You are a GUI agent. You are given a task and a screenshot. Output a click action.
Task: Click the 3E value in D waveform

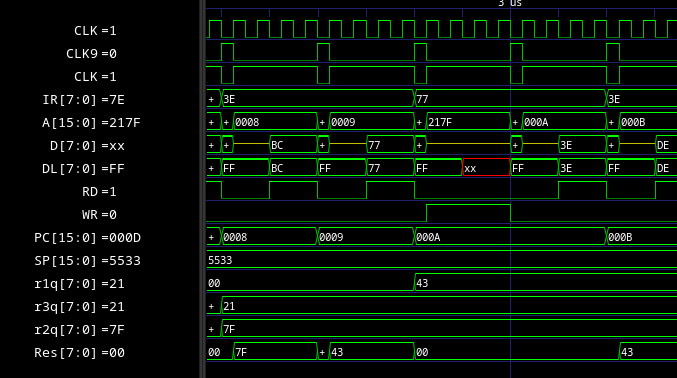(566, 145)
